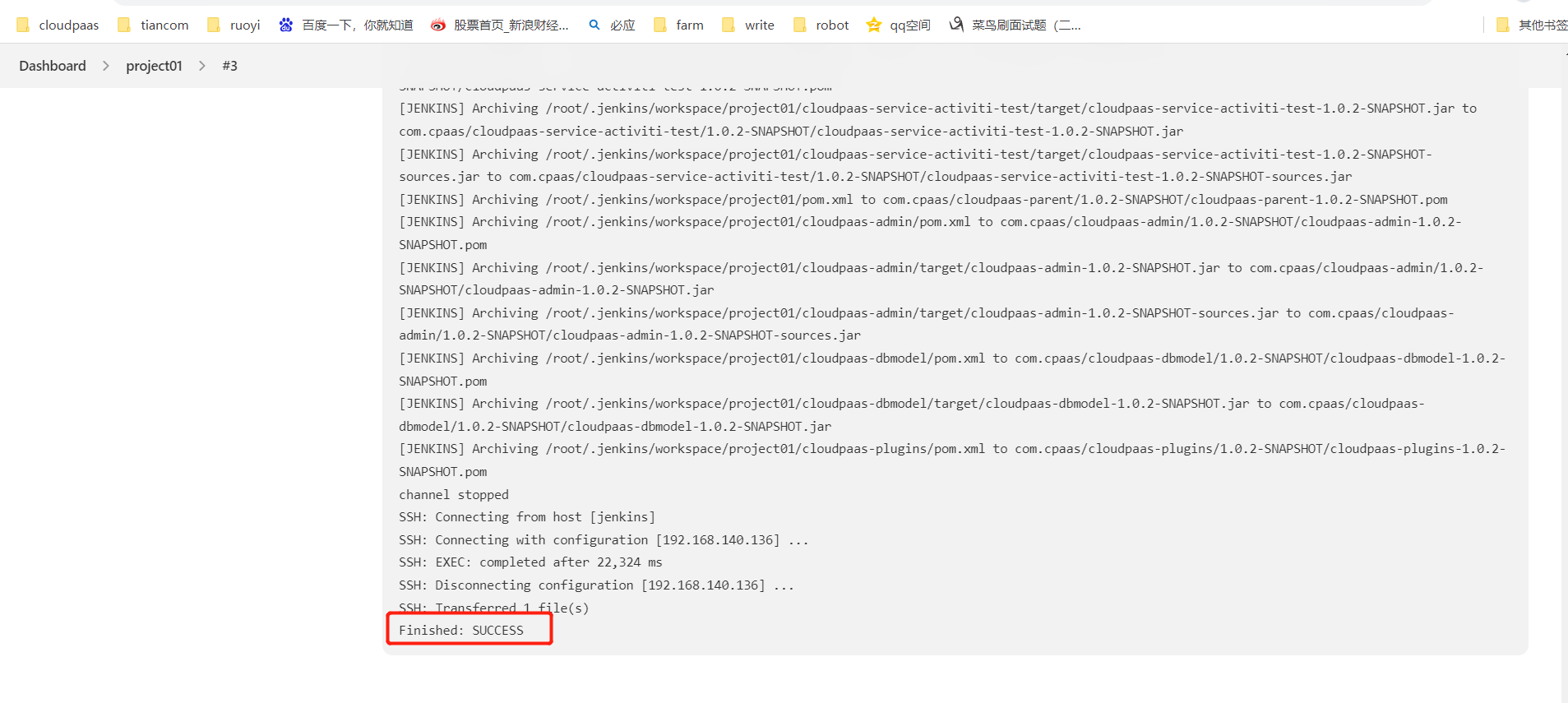The width and height of the screenshot is (1568, 703).
Task: Open the robot bookmark folder
Action: [821, 25]
